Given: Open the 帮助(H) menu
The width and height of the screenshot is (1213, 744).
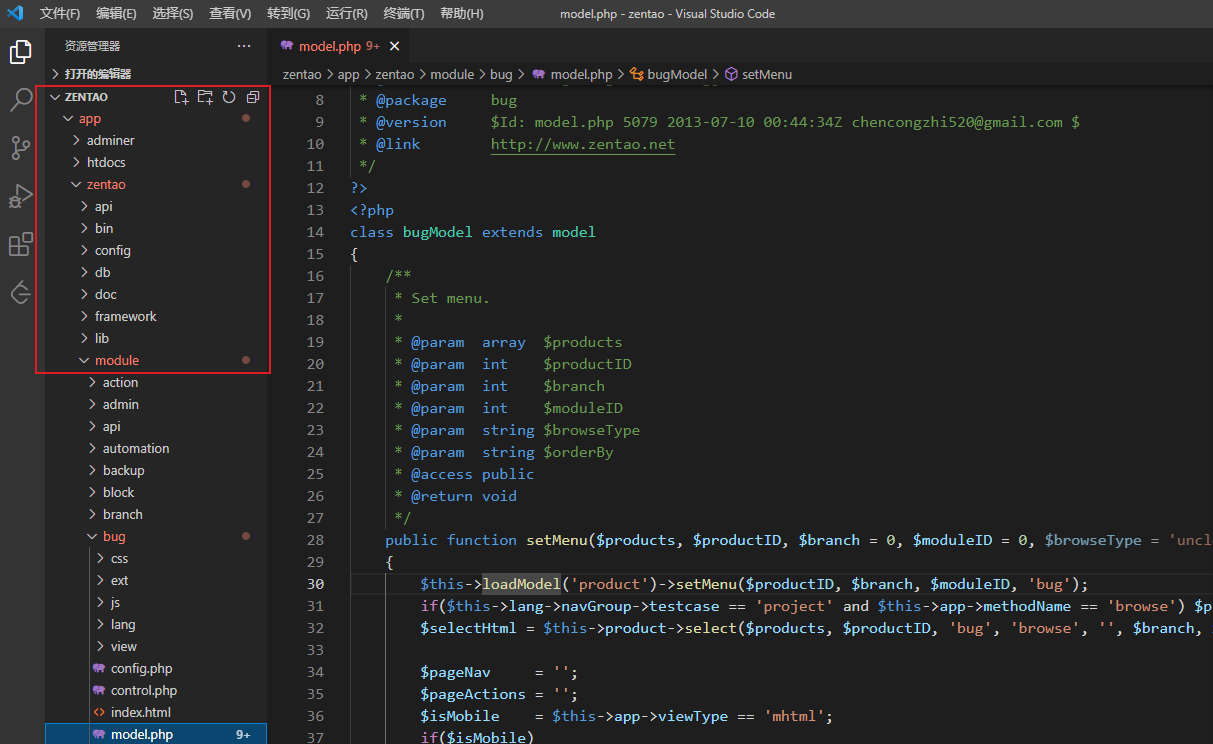Looking at the screenshot, I should (462, 14).
